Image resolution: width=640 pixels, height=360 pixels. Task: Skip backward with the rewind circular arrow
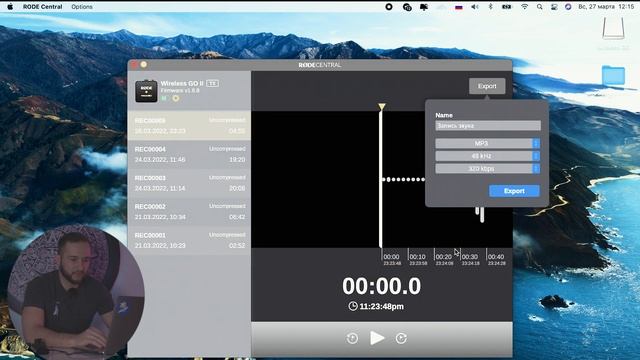[352, 338]
